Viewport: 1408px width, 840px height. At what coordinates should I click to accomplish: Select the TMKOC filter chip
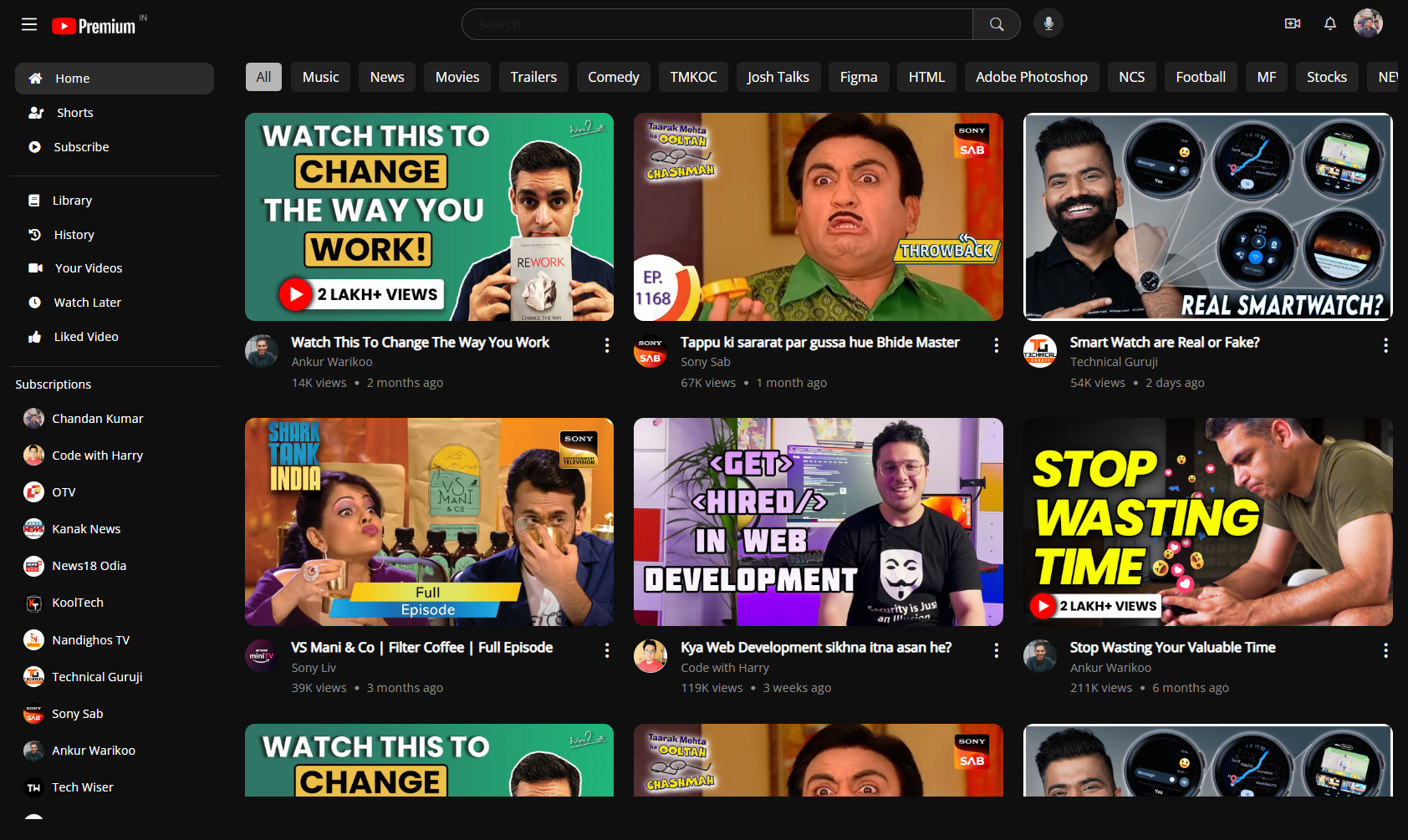click(693, 77)
